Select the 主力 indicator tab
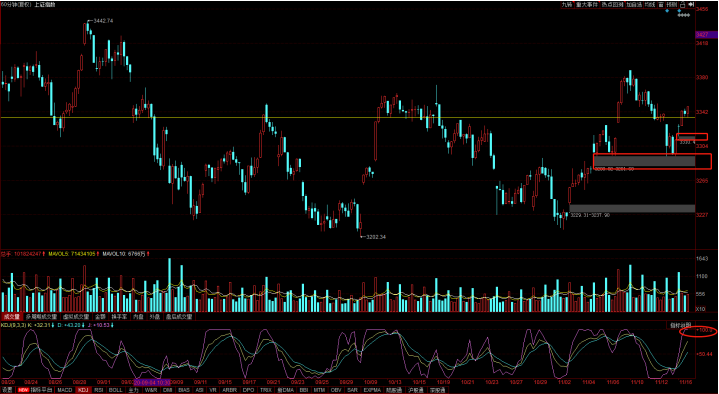Image resolution: width=719 pixels, height=394 pixels. (x=133, y=390)
